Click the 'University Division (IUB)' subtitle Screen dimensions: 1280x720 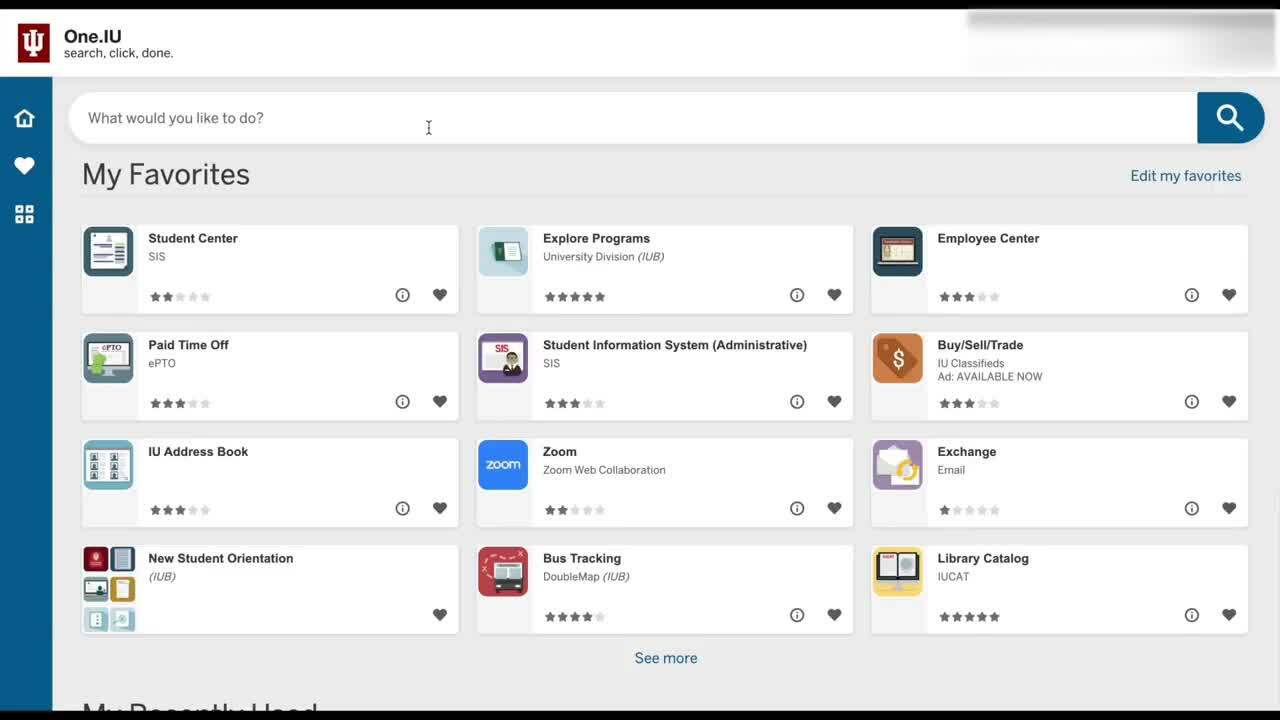click(603, 257)
